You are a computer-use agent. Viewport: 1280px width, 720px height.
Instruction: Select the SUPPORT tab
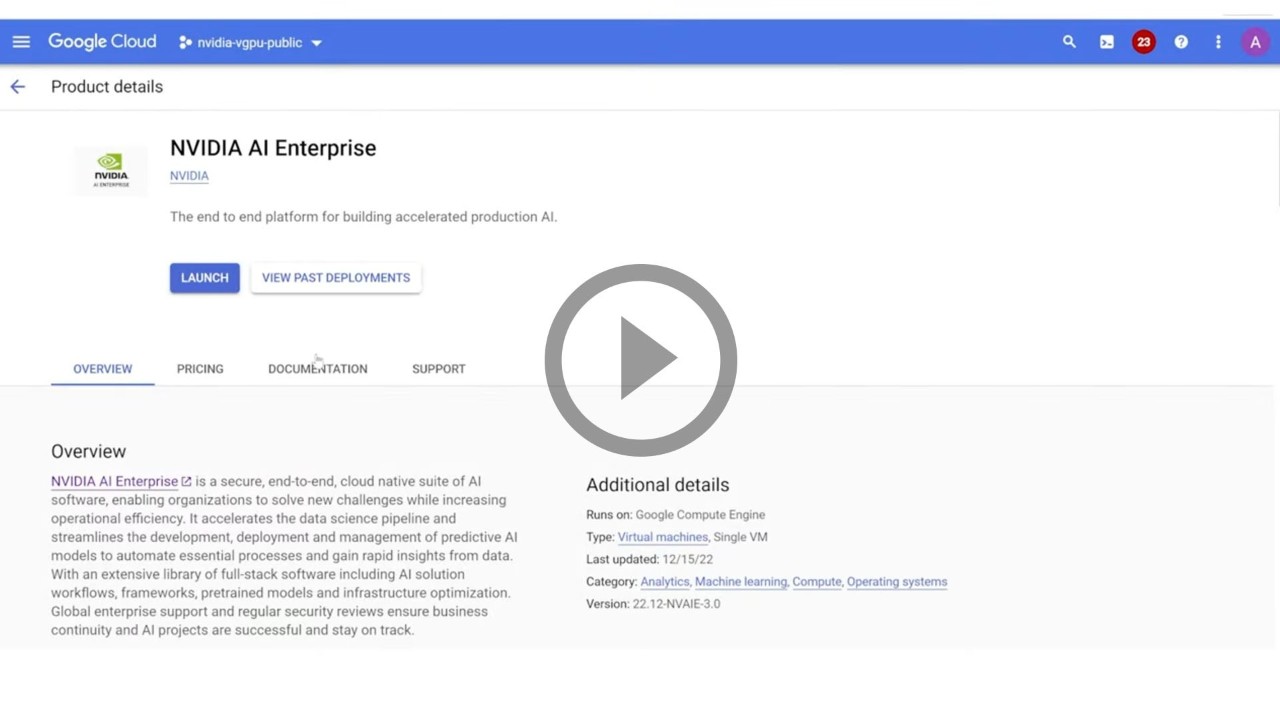click(438, 369)
